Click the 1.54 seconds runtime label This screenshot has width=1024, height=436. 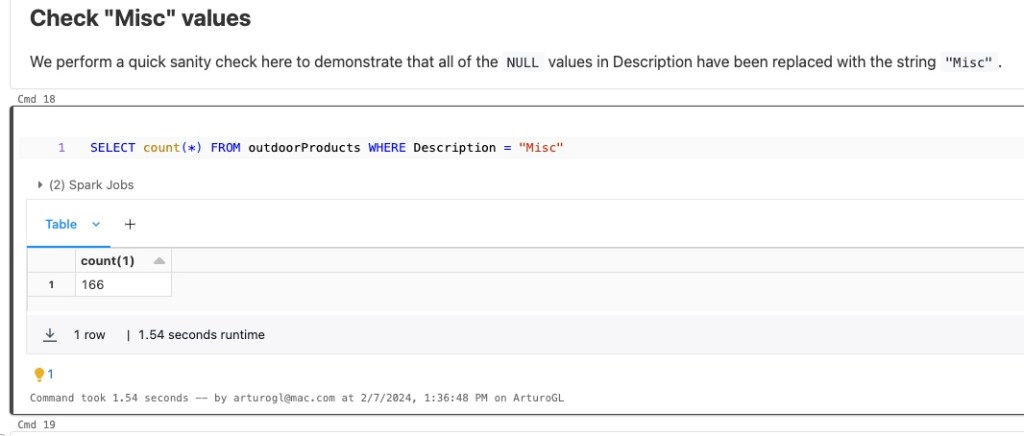point(201,335)
